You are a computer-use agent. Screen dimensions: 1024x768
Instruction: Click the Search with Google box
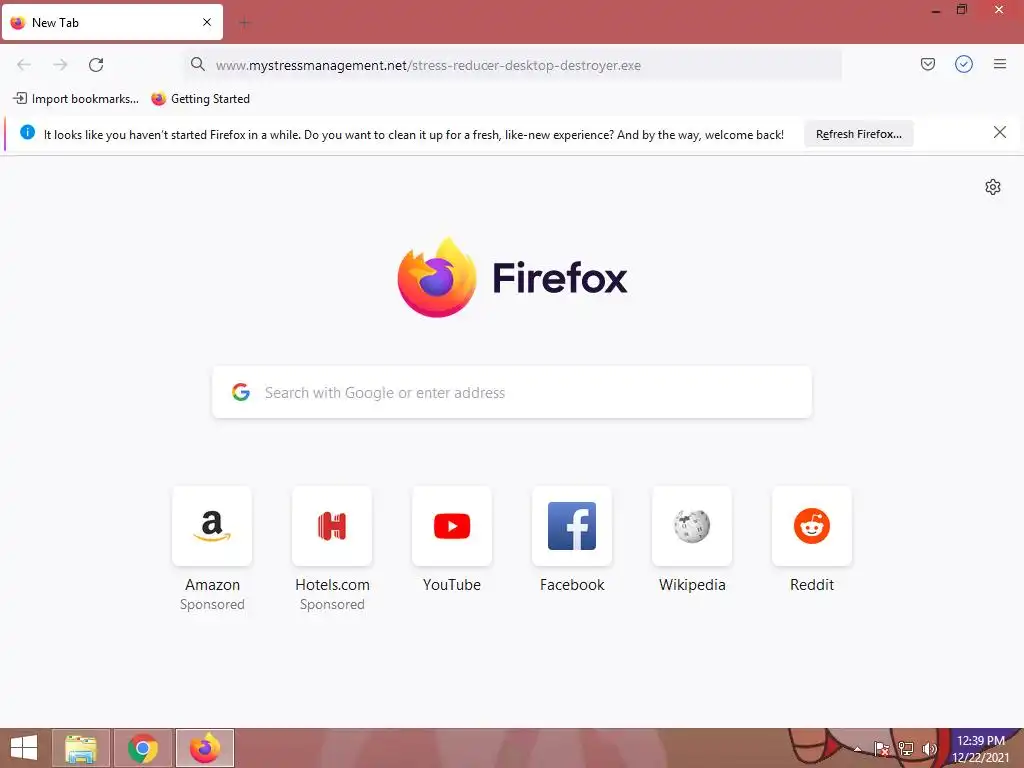point(512,392)
